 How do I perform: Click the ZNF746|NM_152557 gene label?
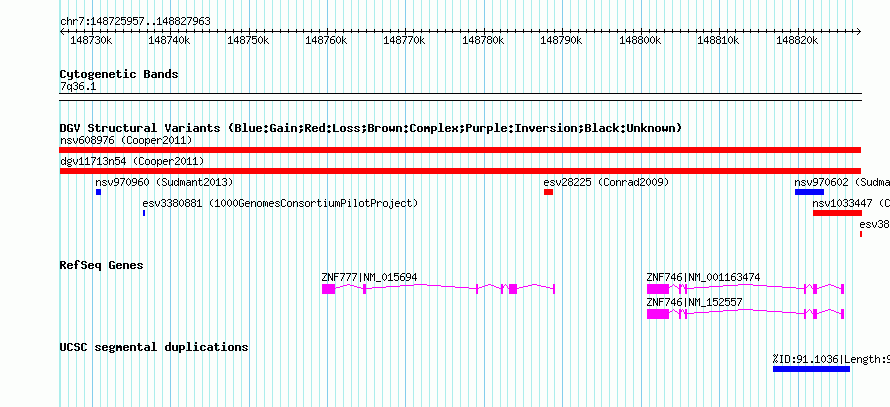pyautogui.click(x=694, y=302)
